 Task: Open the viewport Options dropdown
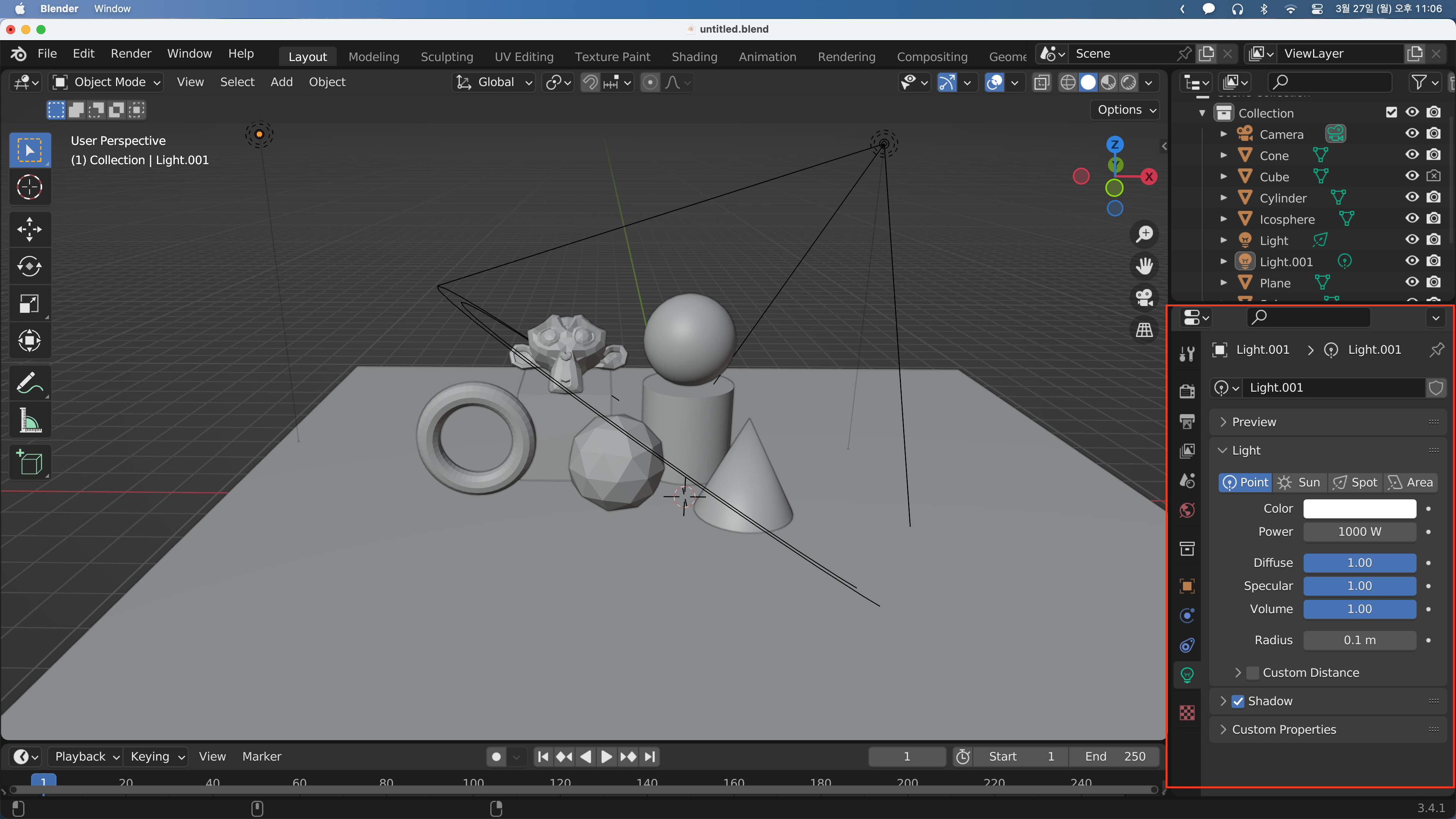(1125, 110)
